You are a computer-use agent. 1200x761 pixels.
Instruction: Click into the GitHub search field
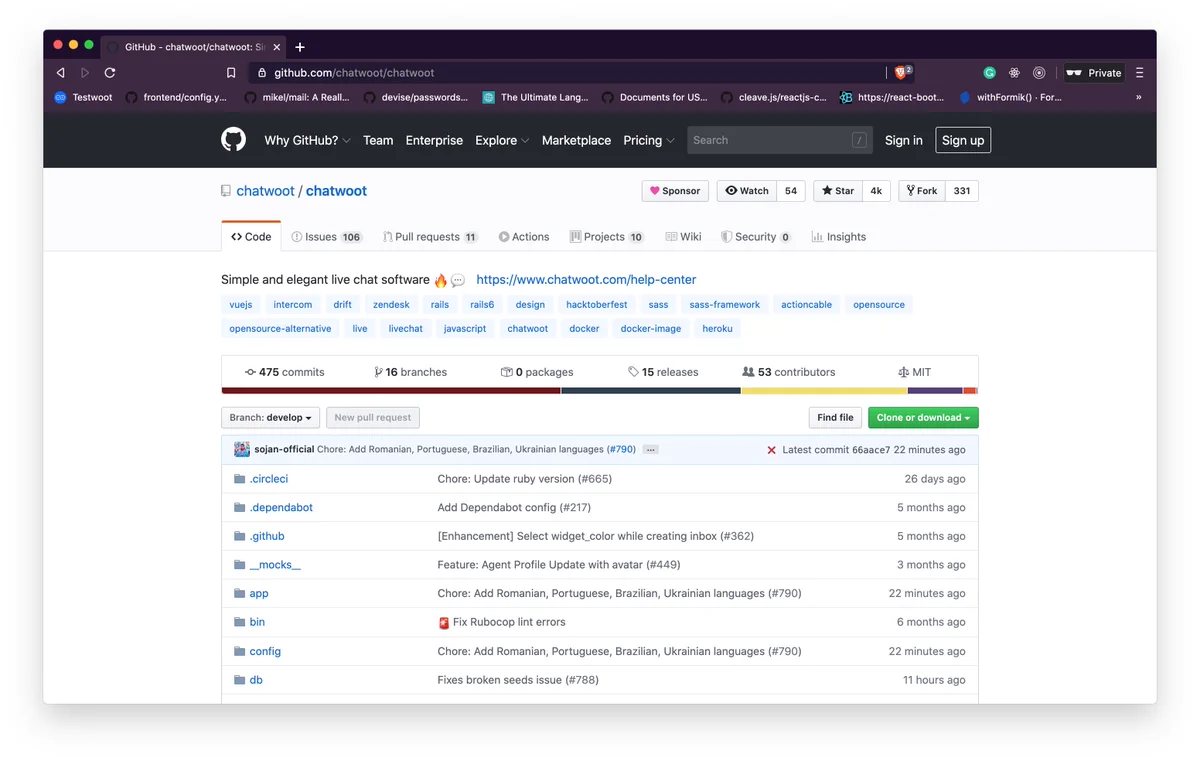tap(780, 141)
